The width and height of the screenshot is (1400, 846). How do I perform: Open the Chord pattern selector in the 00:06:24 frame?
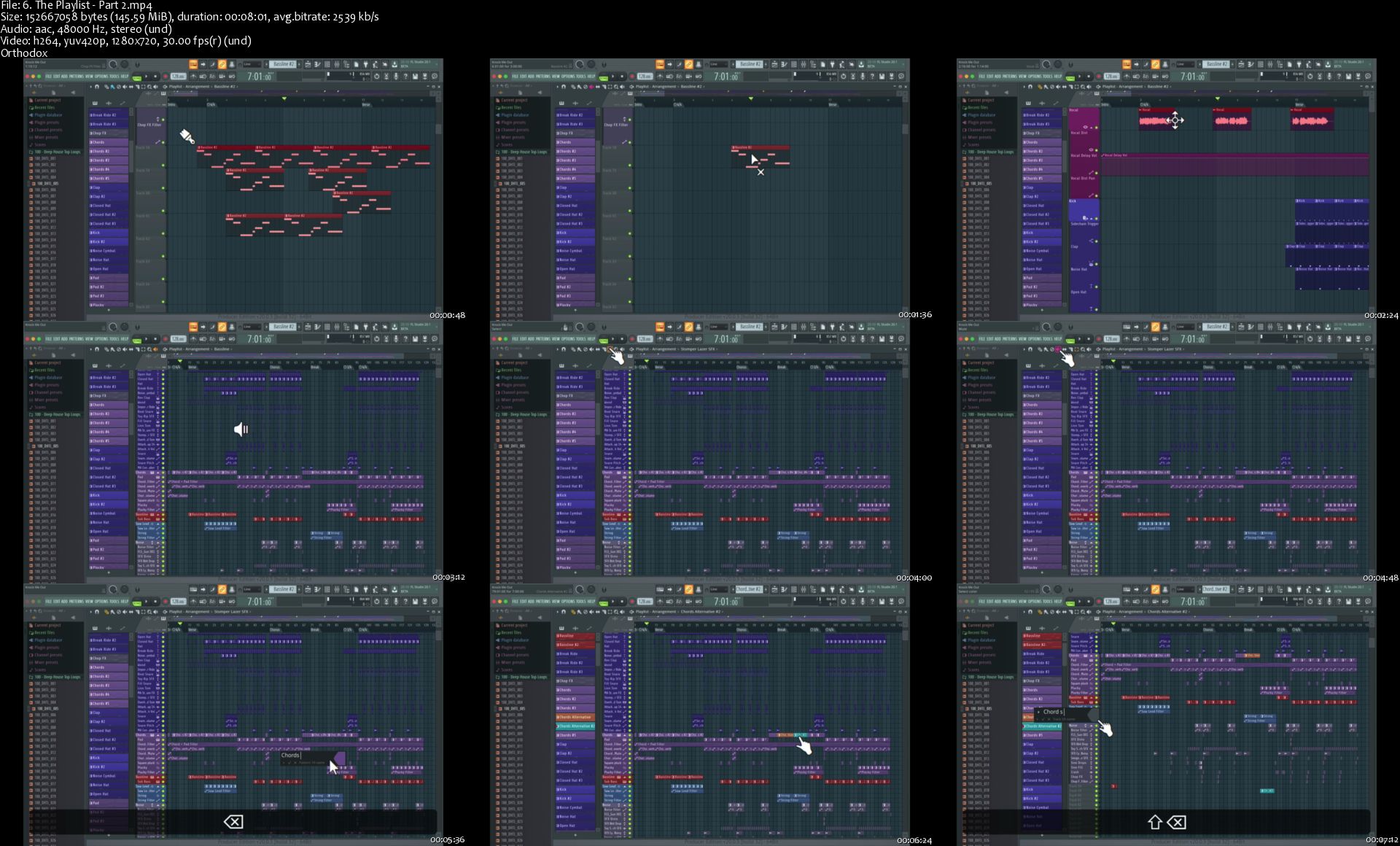749,589
